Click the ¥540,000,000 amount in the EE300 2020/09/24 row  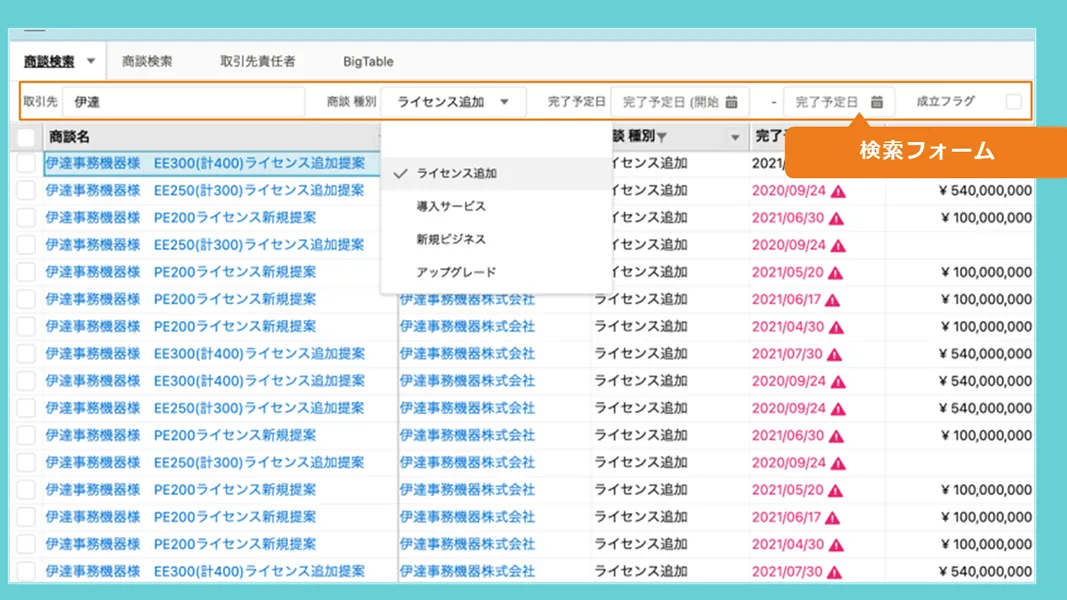(x=985, y=381)
